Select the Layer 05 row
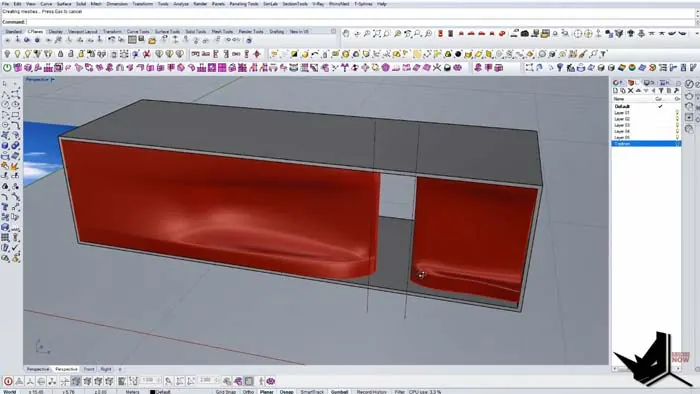 pyautogui.click(x=646, y=137)
